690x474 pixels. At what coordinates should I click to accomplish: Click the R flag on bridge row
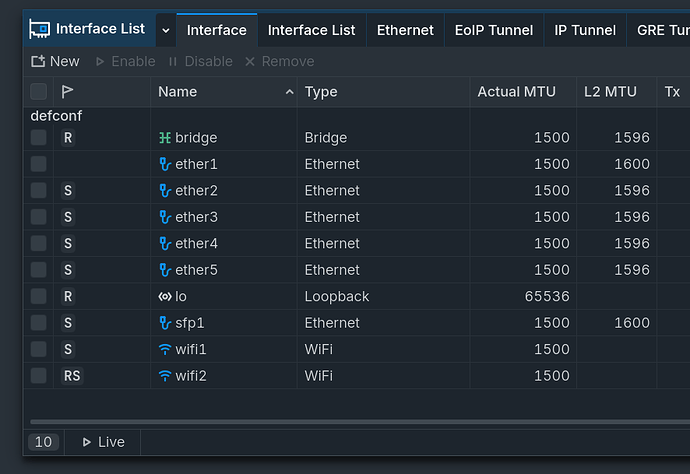pos(68,138)
